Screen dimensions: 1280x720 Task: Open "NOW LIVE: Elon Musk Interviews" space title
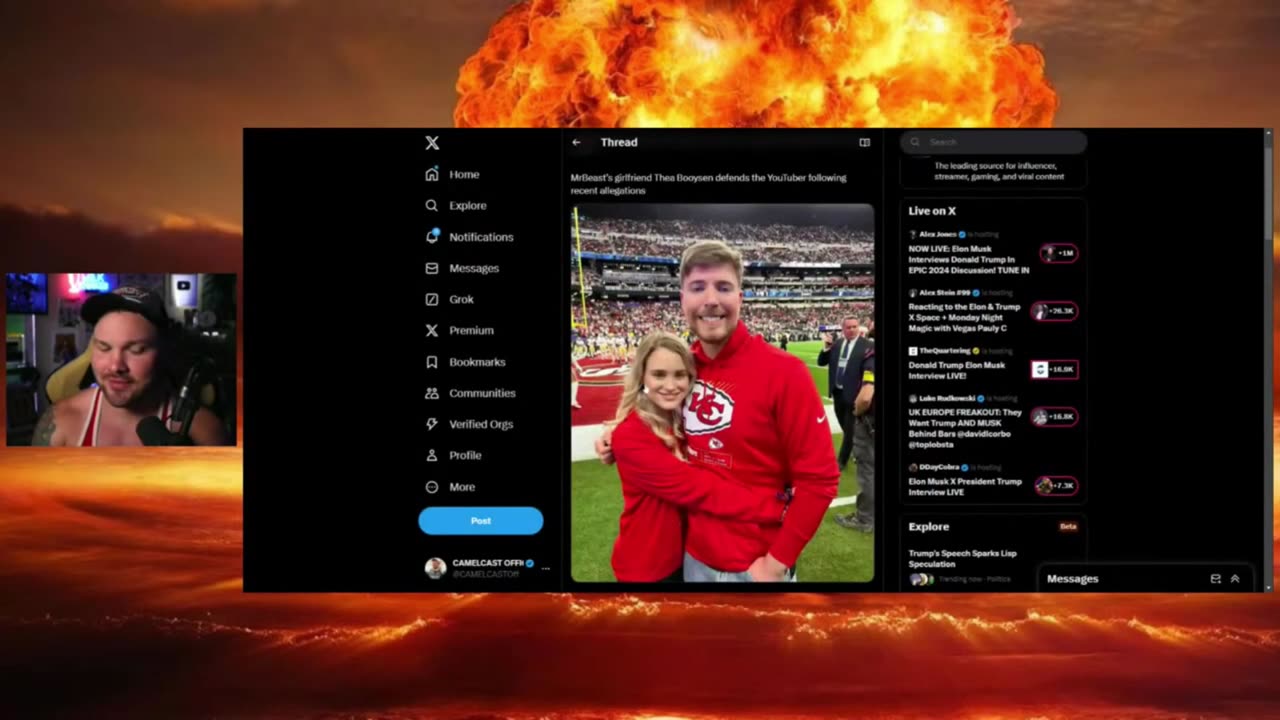pyautogui.click(x=968, y=259)
